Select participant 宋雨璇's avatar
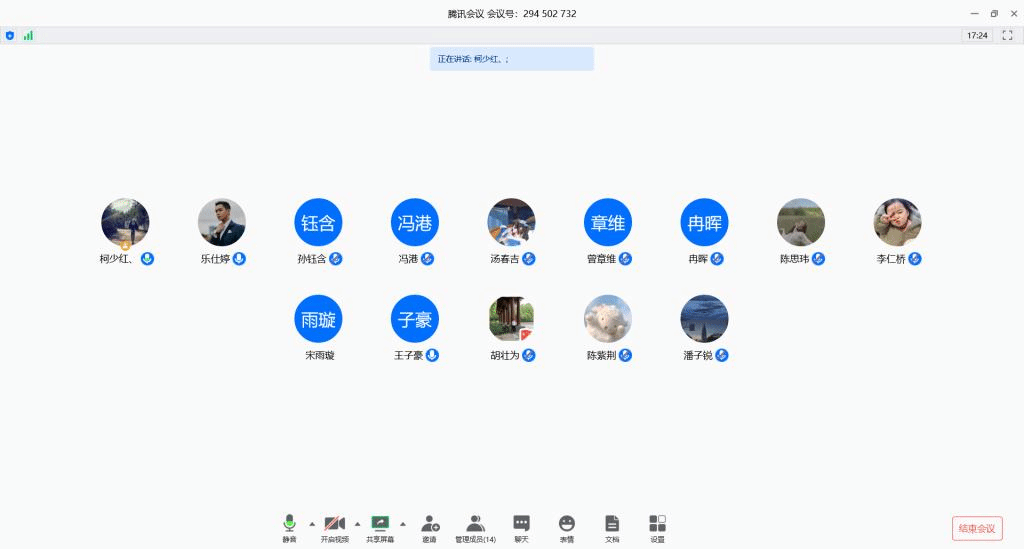The width and height of the screenshot is (1024, 549). pyautogui.click(x=318, y=319)
